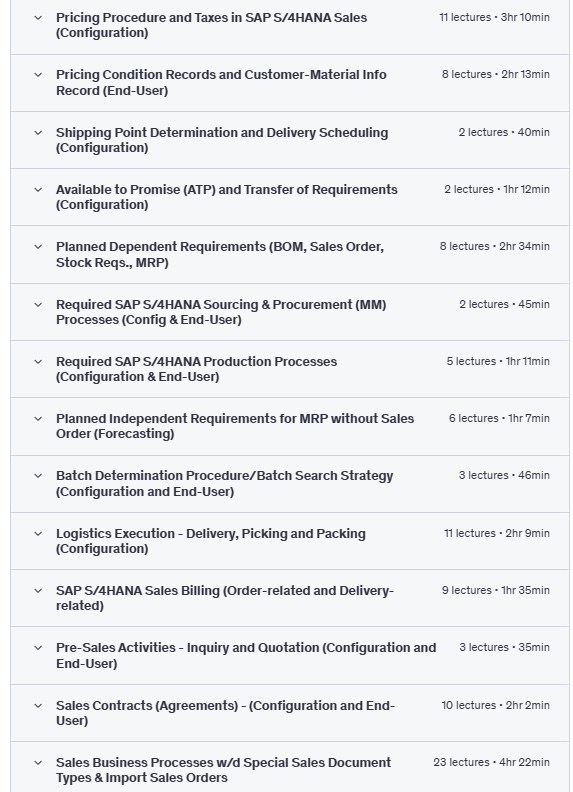The width and height of the screenshot is (573, 792).
Task: Open Logistics Execution - Delivery, Picking and Packing title
Action: coord(211,541)
